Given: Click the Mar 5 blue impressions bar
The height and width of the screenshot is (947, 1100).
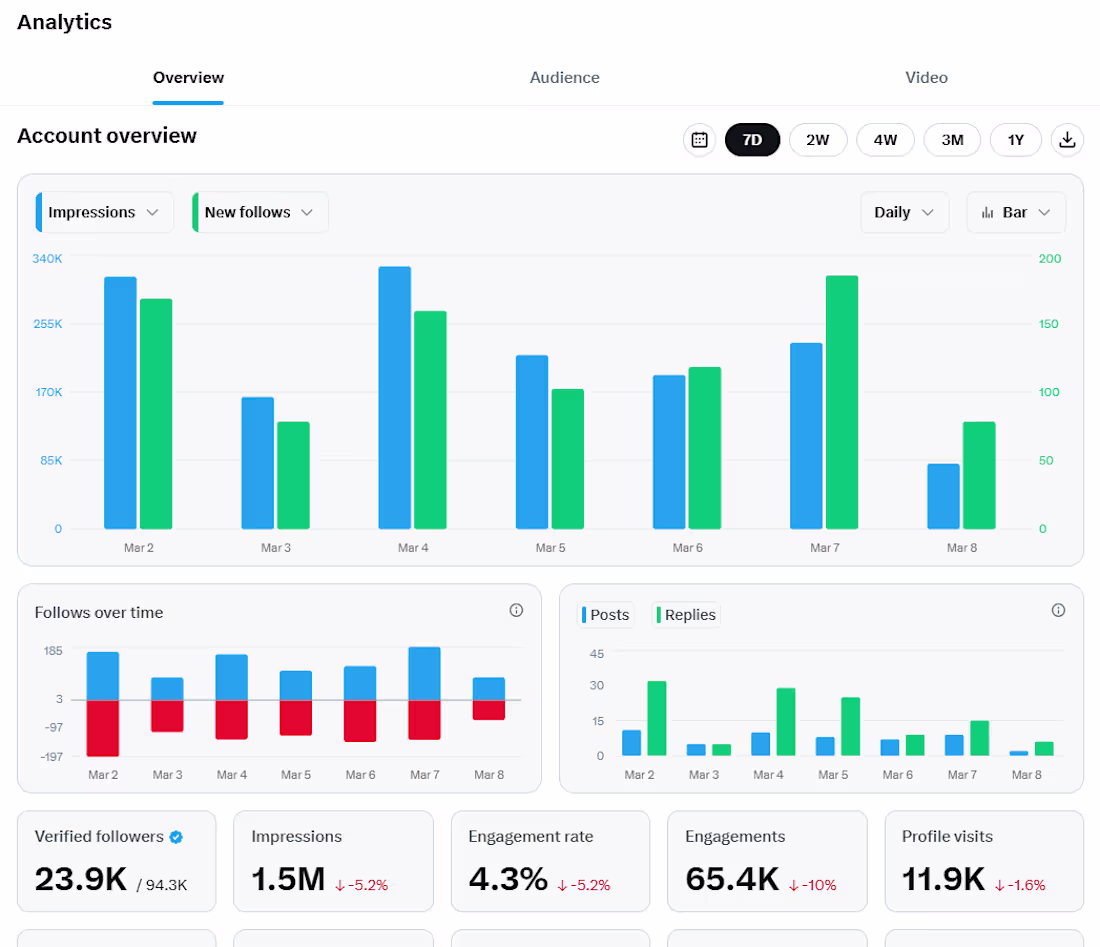Looking at the screenshot, I should pyautogui.click(x=532, y=442).
